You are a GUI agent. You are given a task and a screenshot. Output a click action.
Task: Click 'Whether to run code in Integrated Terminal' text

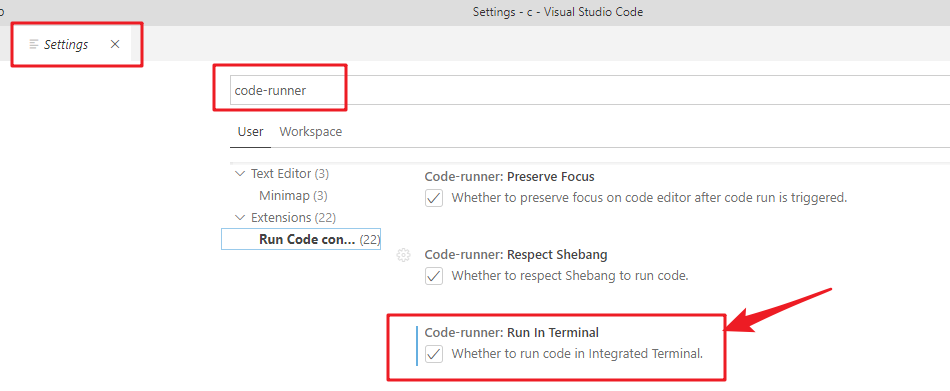click(577, 354)
